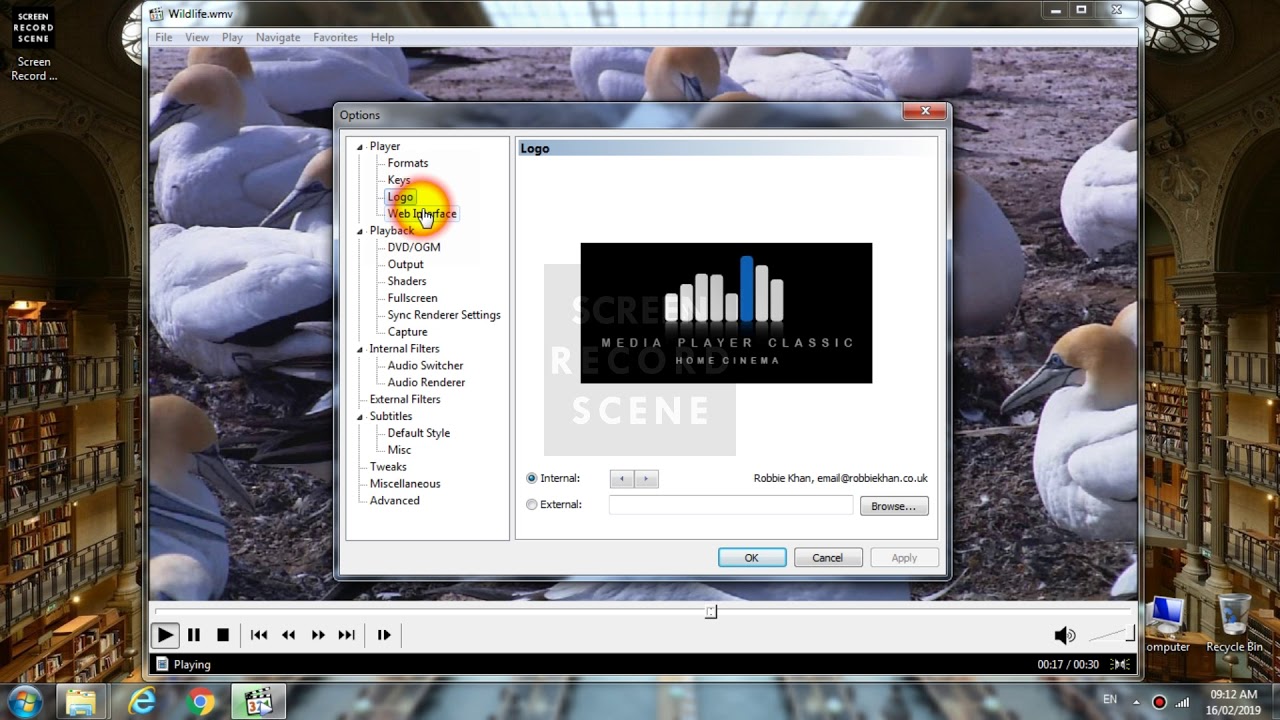Image resolution: width=1280 pixels, height=720 pixels.
Task: Open Google Chrome from taskbar
Action: point(200,702)
